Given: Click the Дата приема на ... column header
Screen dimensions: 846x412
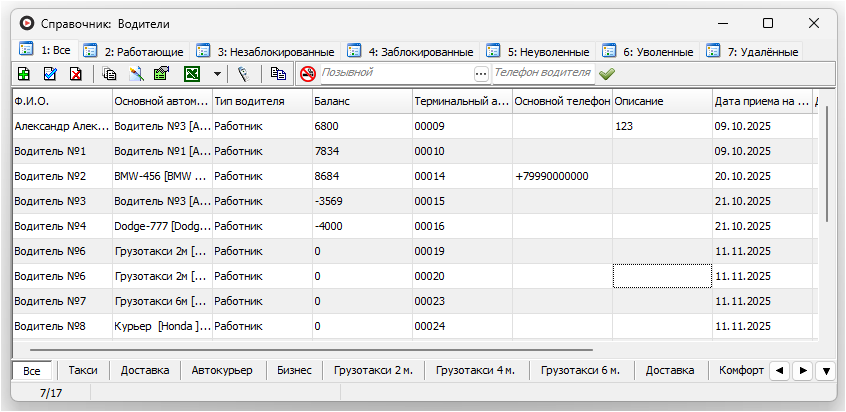Looking at the screenshot, I should pyautogui.click(x=762, y=101).
